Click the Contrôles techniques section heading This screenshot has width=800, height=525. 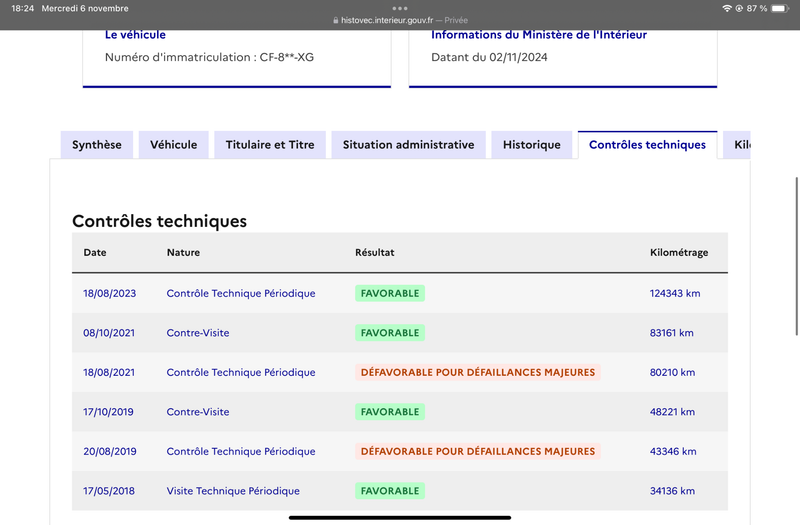(x=159, y=221)
